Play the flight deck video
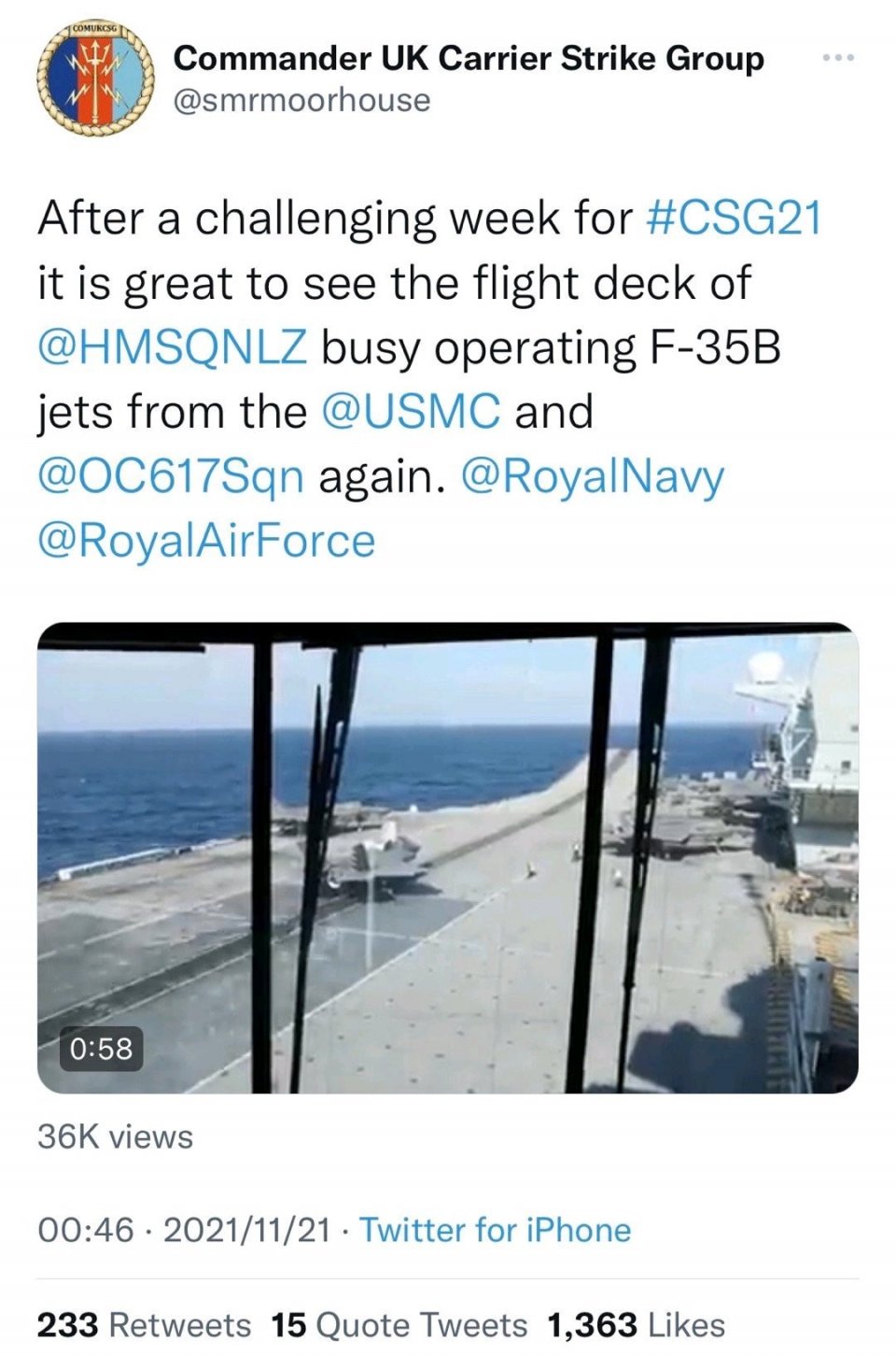 coord(448,857)
